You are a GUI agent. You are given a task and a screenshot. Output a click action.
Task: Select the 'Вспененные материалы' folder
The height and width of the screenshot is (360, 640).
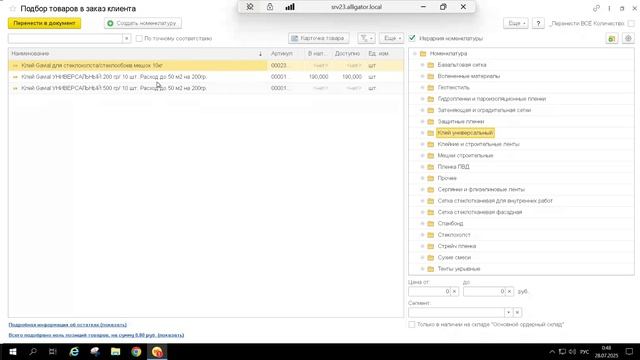point(469,76)
